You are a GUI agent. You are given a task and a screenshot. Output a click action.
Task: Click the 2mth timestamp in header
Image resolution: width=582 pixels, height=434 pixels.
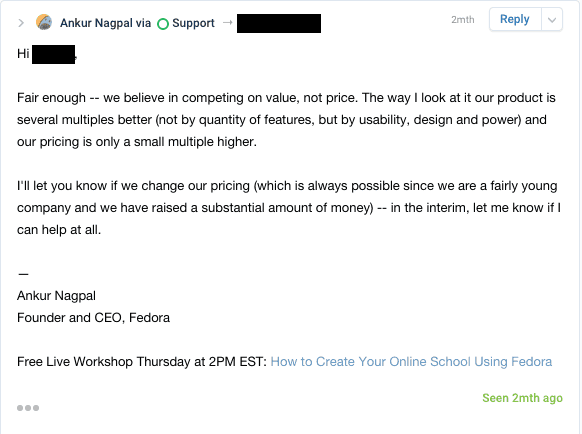click(x=462, y=20)
